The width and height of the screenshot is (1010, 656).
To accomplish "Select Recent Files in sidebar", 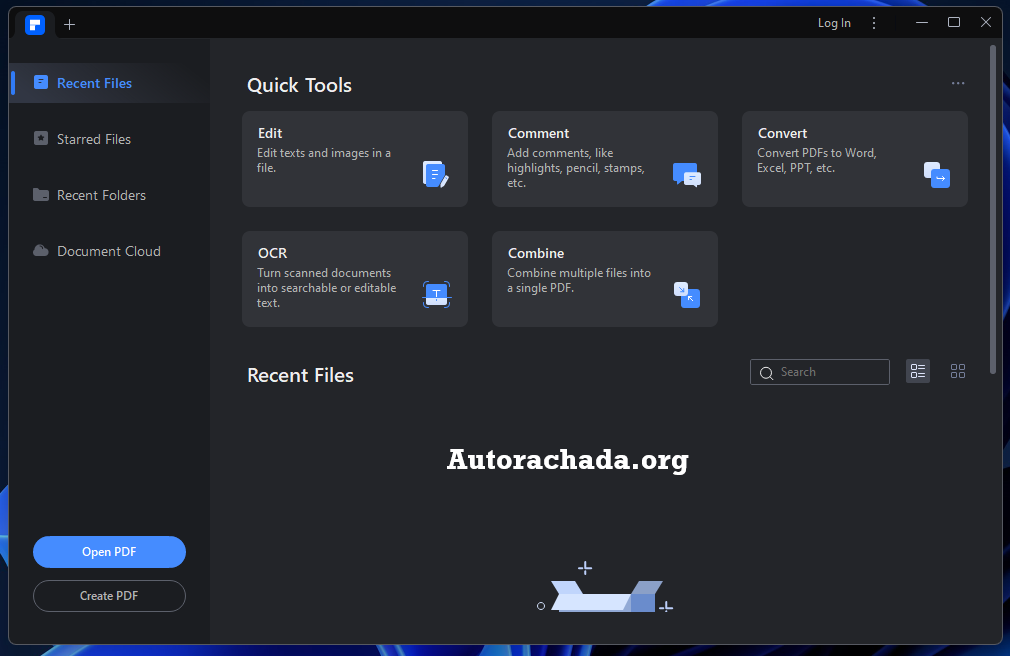I will pos(94,83).
